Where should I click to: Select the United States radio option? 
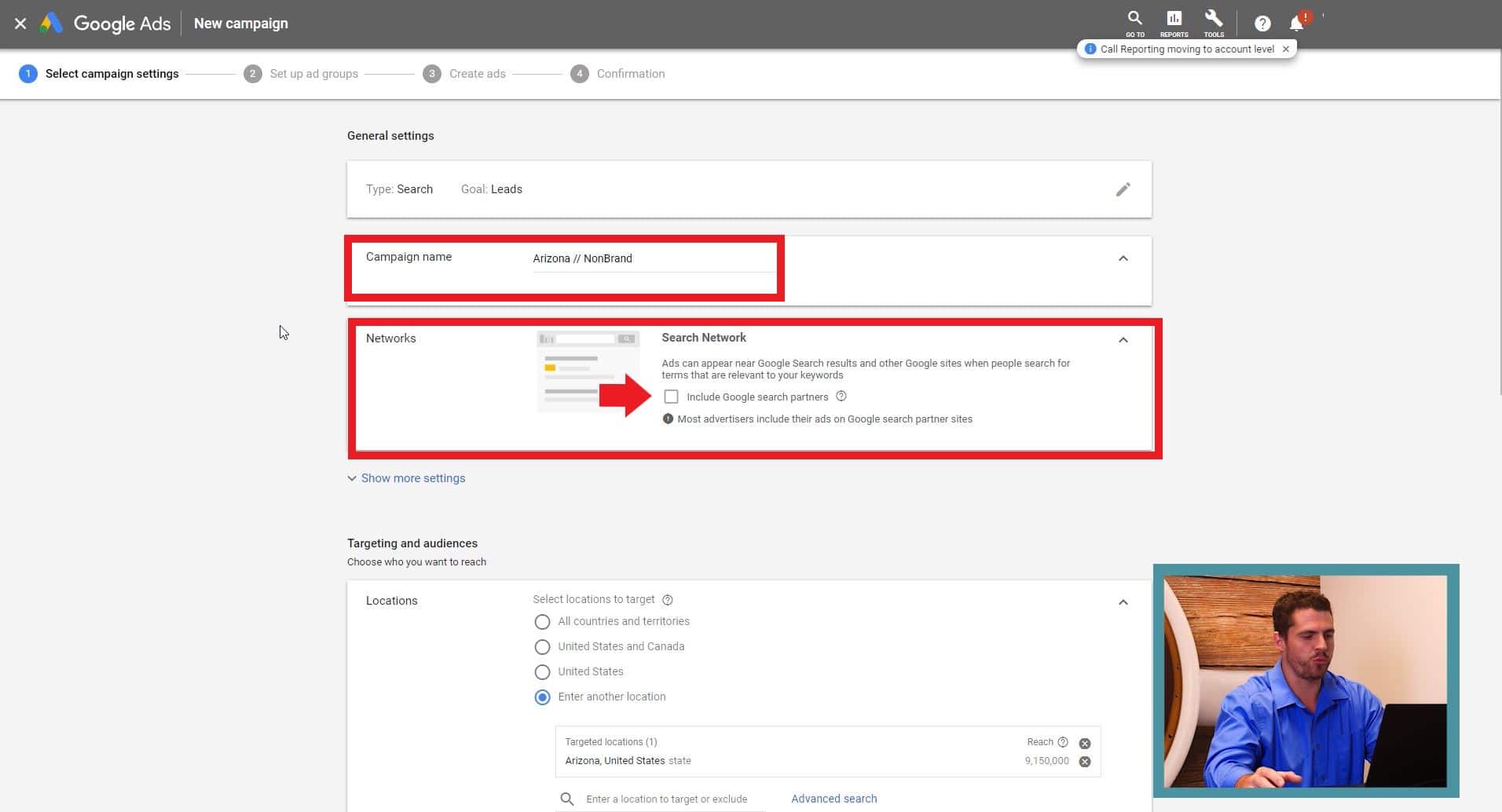click(x=542, y=672)
